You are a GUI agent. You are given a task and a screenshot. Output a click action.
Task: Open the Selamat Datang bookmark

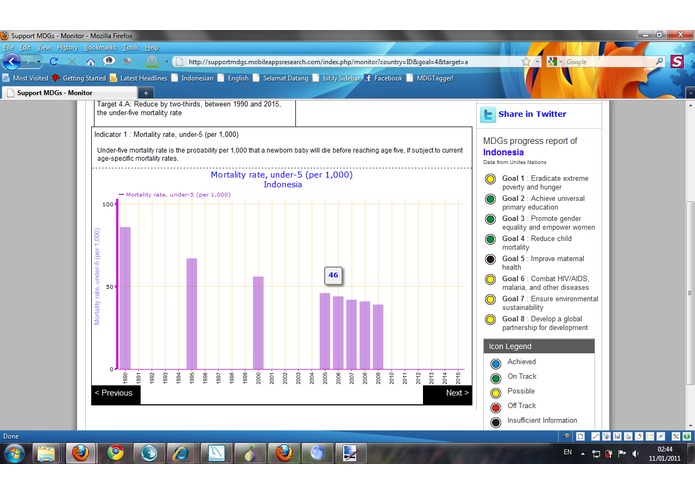pyautogui.click(x=281, y=78)
